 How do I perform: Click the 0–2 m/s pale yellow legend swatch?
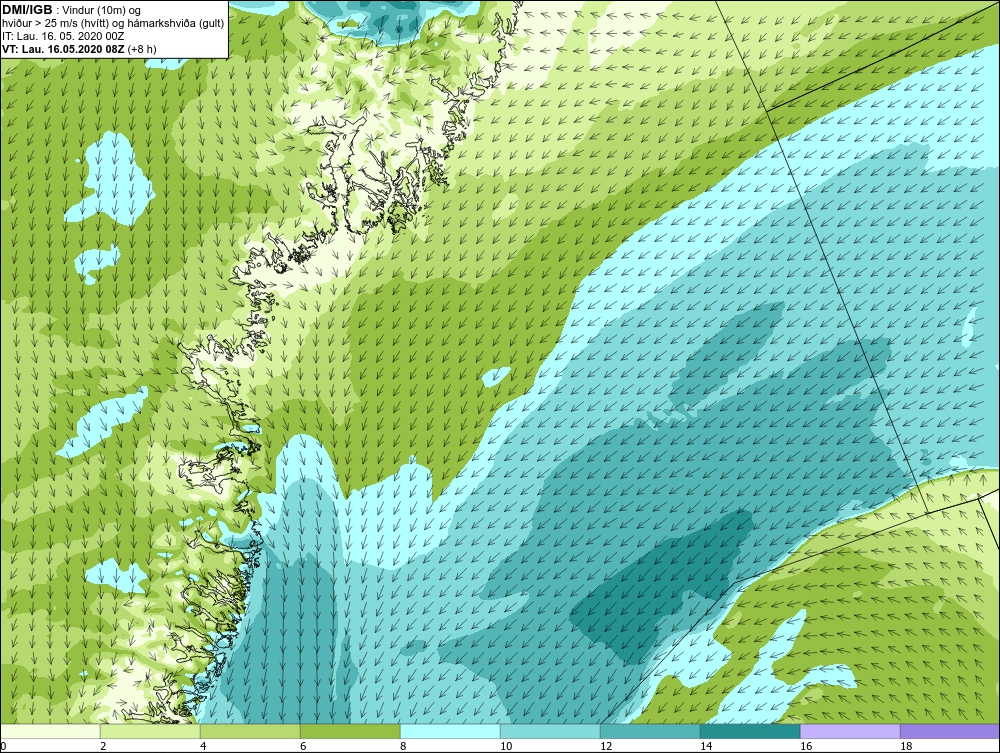50,731
